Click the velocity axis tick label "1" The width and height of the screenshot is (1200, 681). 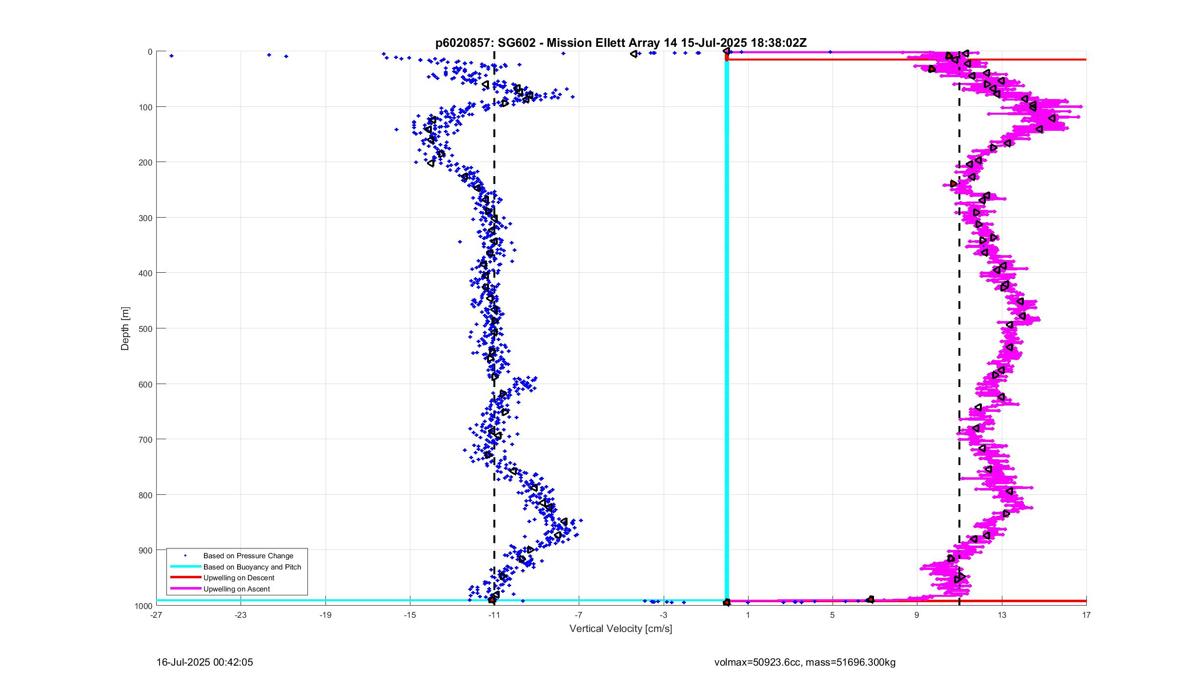point(748,616)
